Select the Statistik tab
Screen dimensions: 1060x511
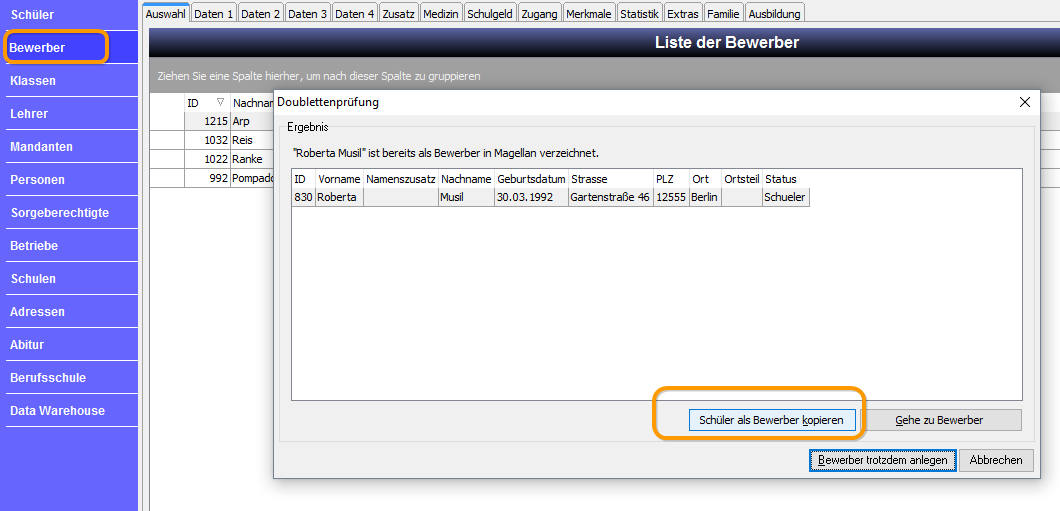point(639,14)
